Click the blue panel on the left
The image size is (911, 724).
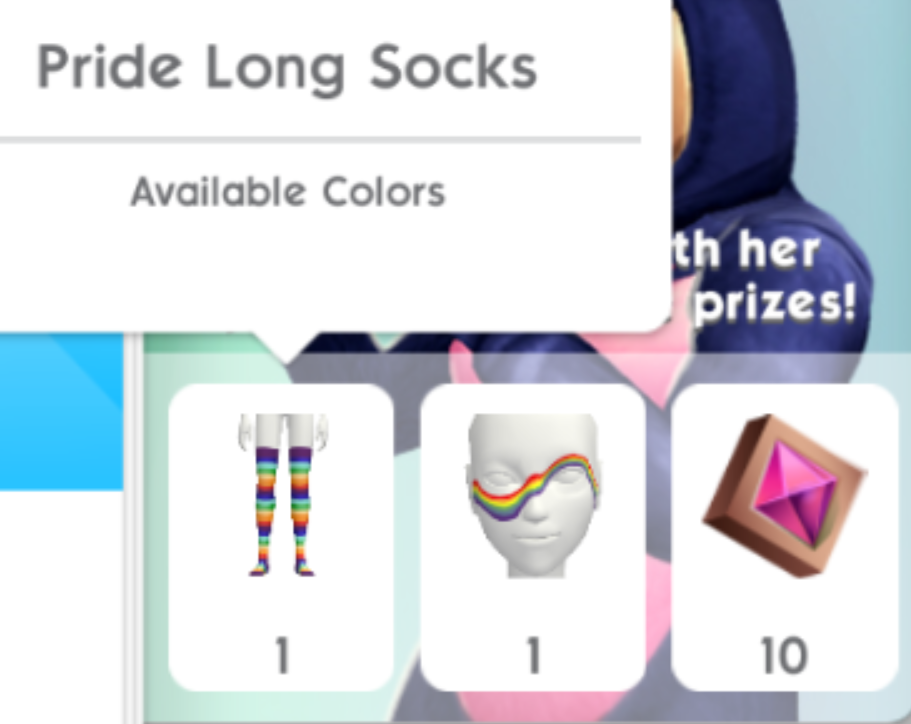[x=61, y=411]
